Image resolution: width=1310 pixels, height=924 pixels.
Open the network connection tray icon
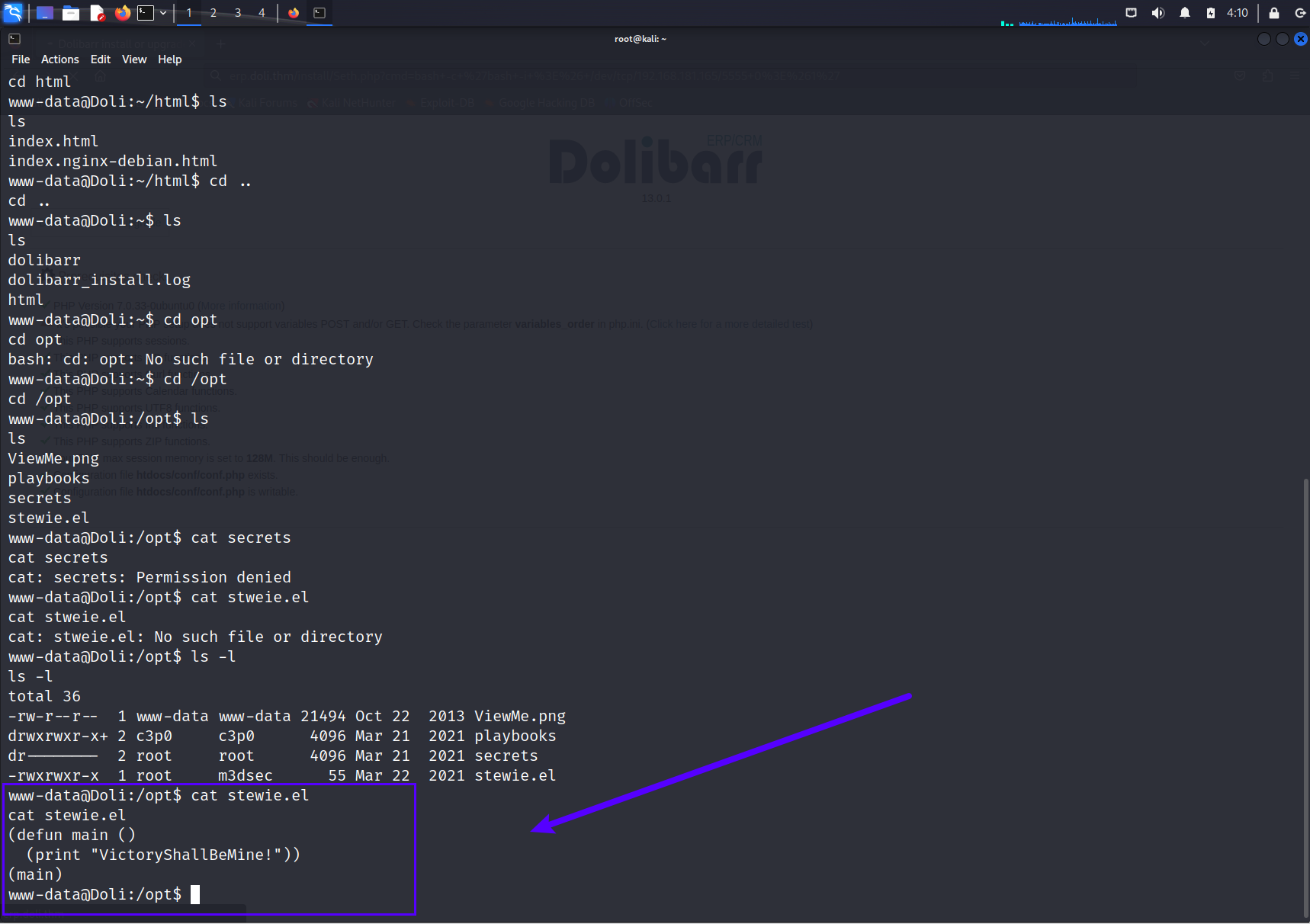pos(1132,13)
